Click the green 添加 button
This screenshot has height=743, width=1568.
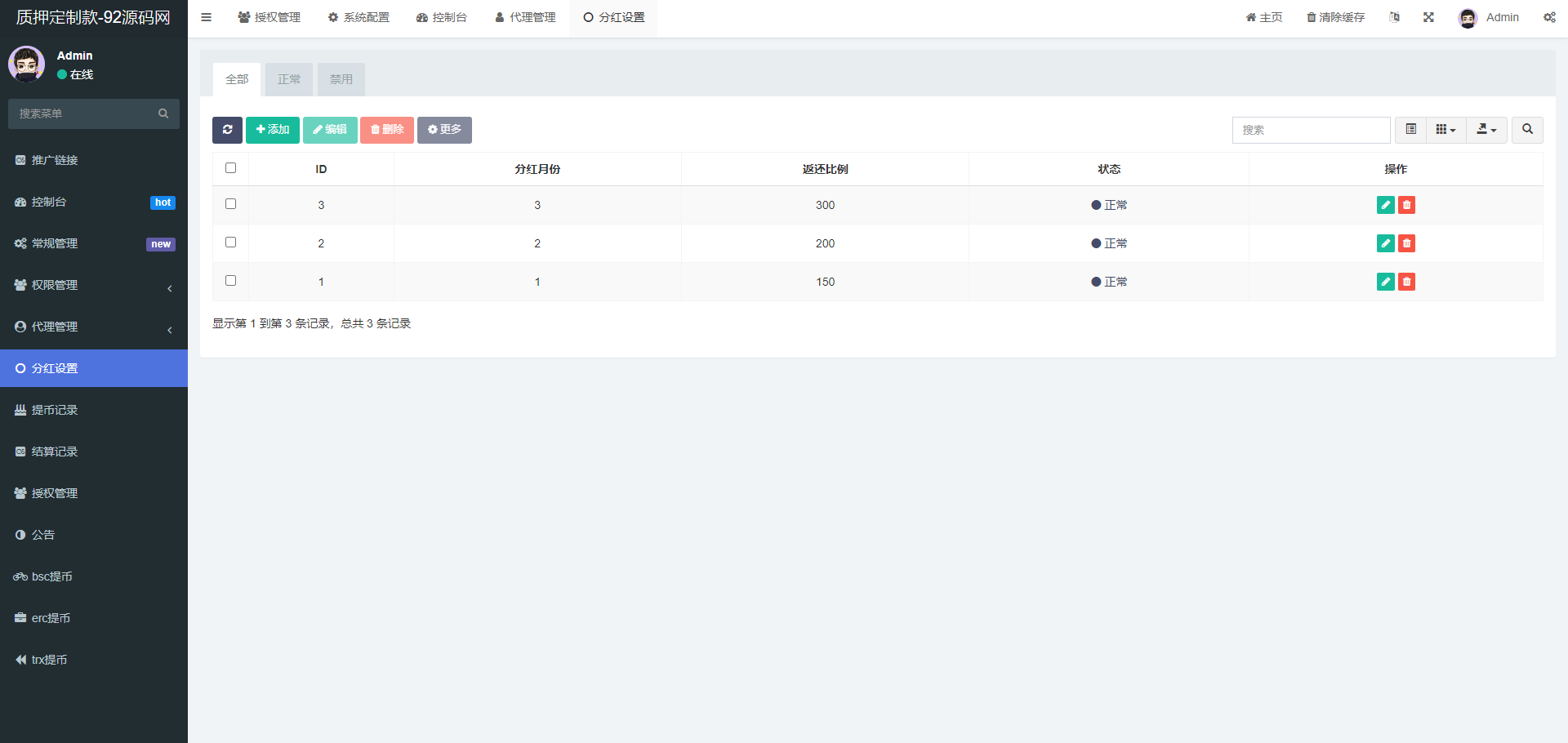coord(273,130)
